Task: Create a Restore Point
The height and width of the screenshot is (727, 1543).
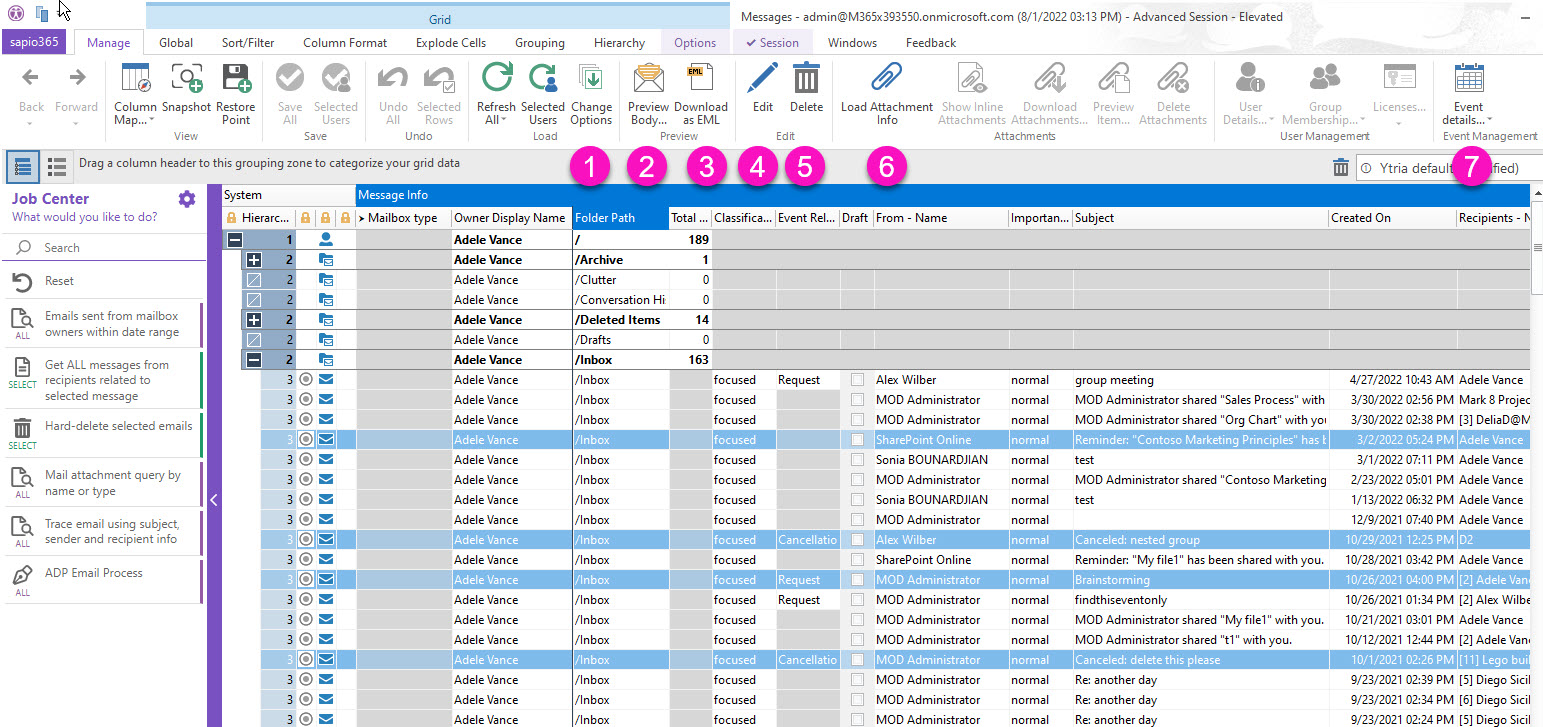Action: [x=236, y=92]
